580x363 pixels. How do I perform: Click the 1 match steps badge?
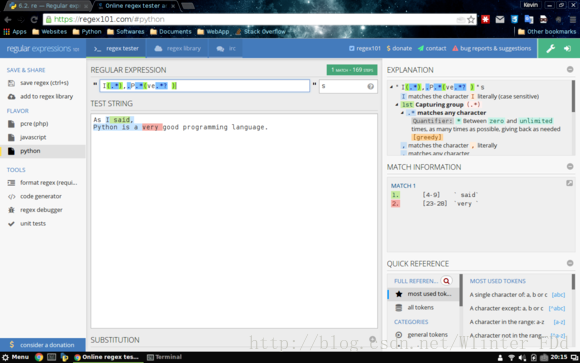tap(352, 70)
